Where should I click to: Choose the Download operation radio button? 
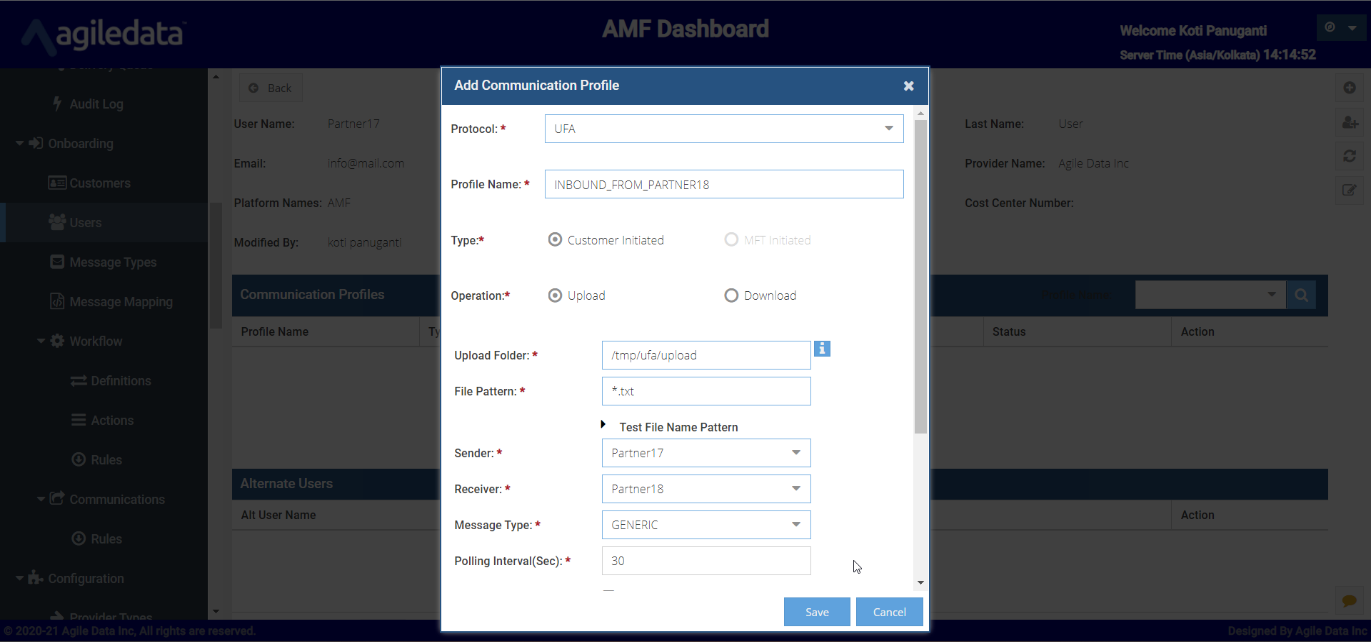[x=731, y=296]
